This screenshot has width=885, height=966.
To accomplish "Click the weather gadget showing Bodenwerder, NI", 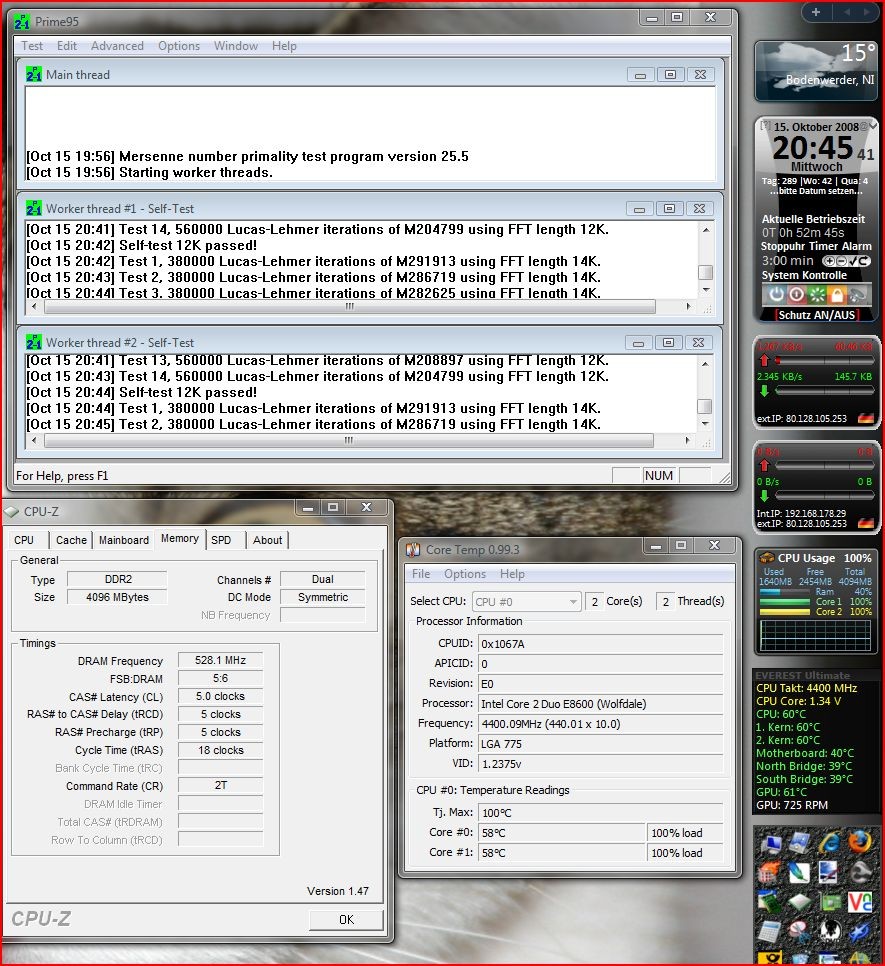I will pyautogui.click(x=816, y=71).
